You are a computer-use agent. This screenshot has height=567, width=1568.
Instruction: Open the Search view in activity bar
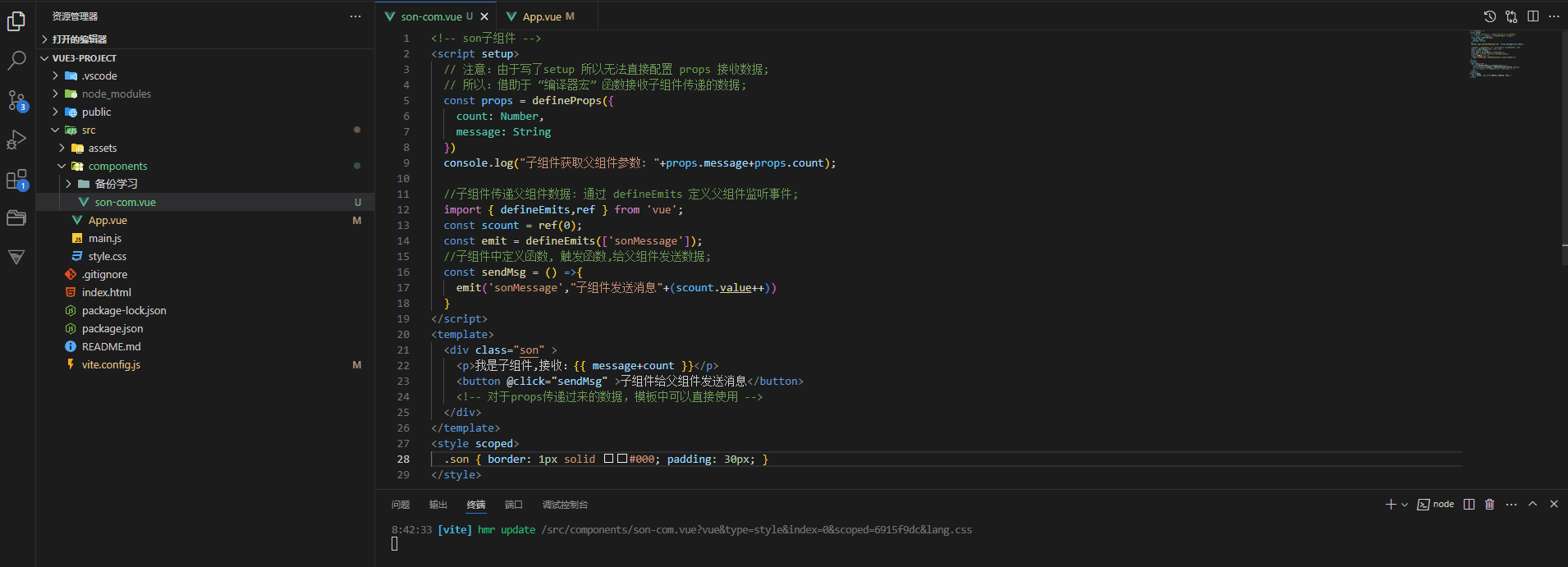pyautogui.click(x=16, y=61)
